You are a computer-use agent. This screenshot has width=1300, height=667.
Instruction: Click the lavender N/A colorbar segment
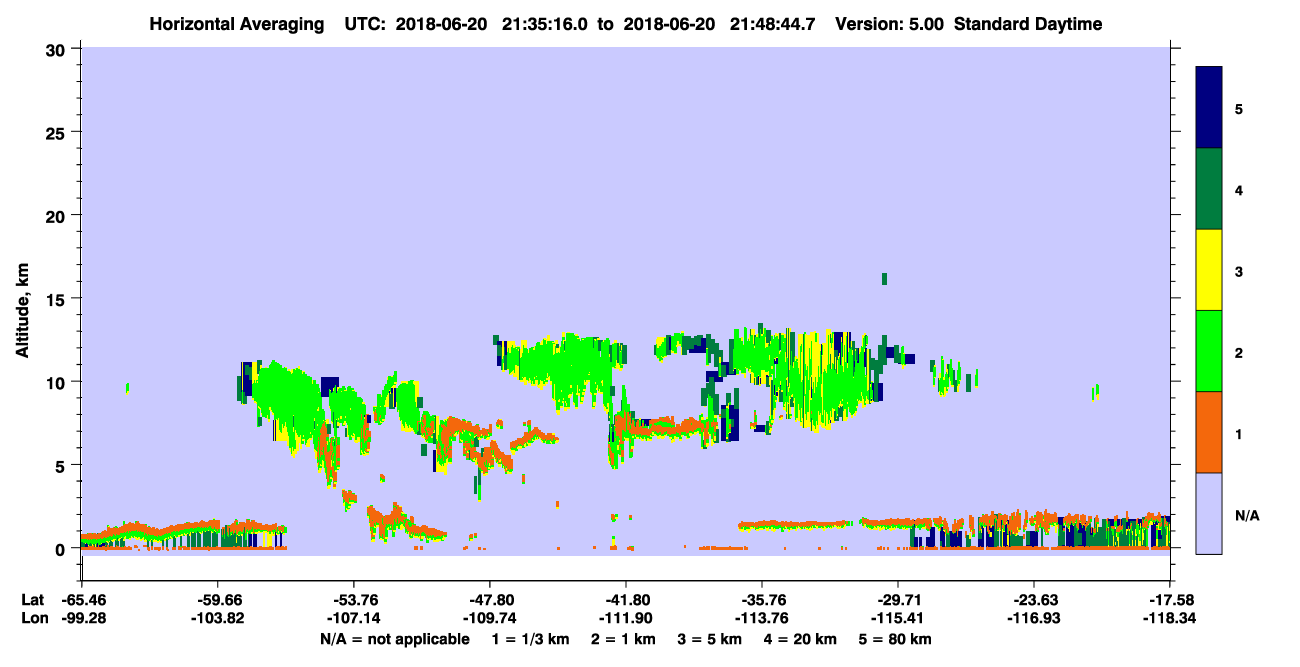point(1209,513)
